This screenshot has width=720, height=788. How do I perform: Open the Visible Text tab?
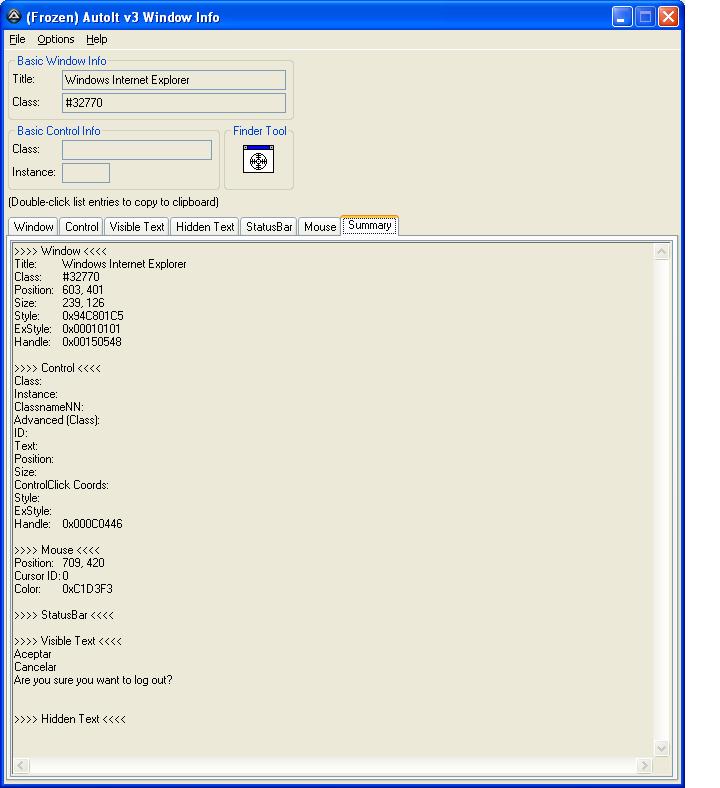coord(137,227)
